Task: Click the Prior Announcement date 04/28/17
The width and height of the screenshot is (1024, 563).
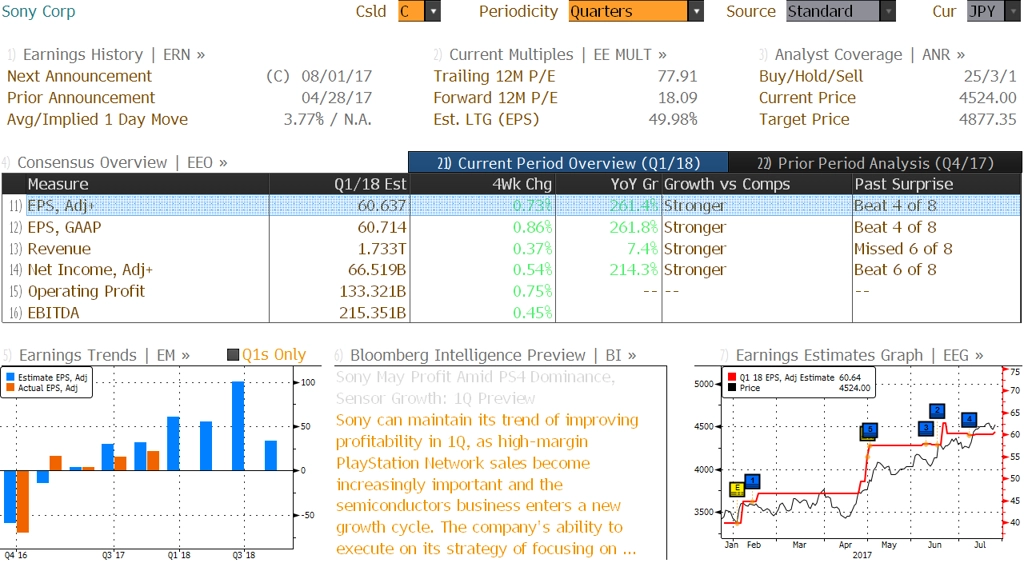Action: 336,98
